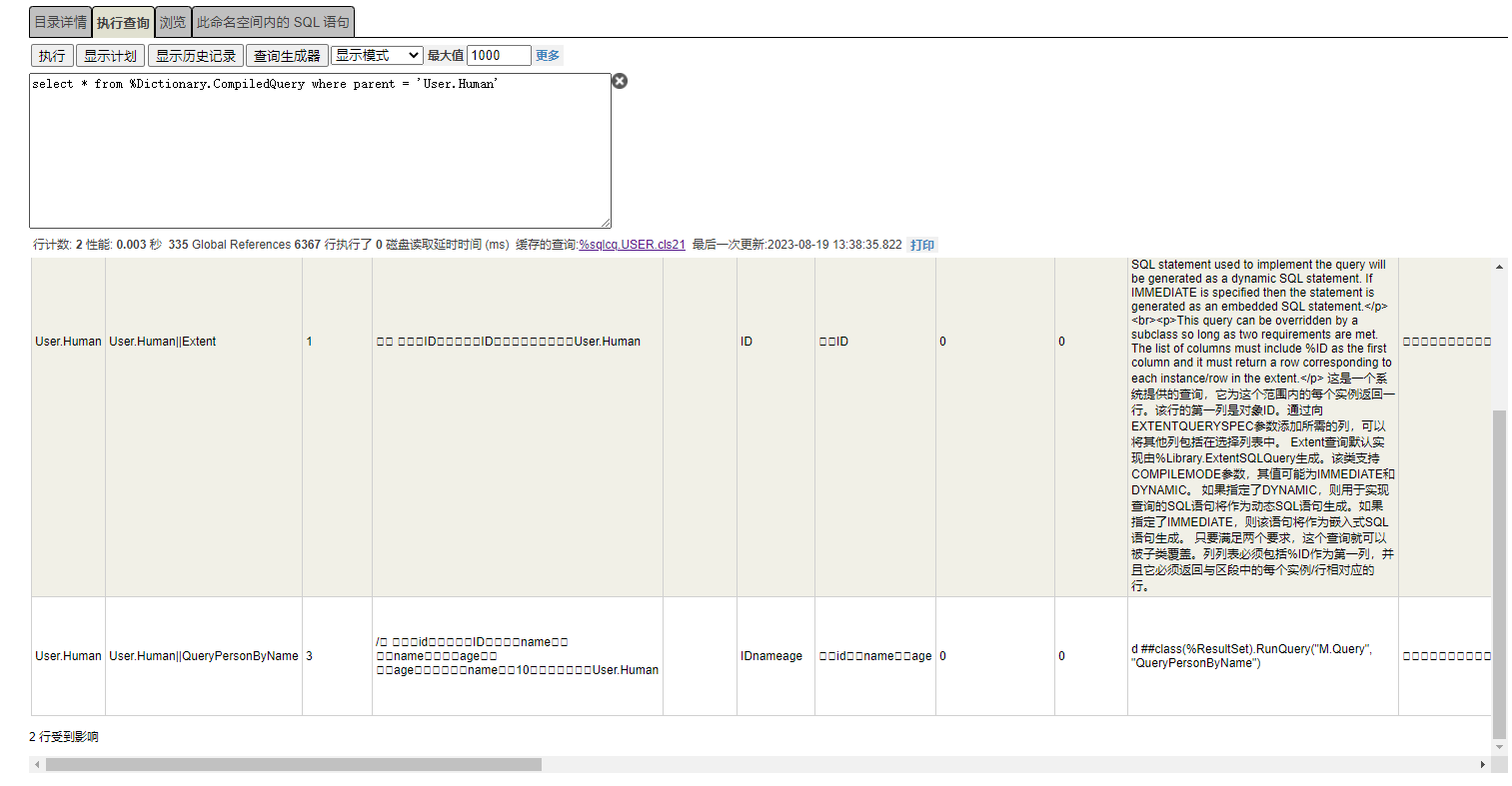Open the 查询生成器 button
The height and width of the screenshot is (786, 1512).
point(287,56)
